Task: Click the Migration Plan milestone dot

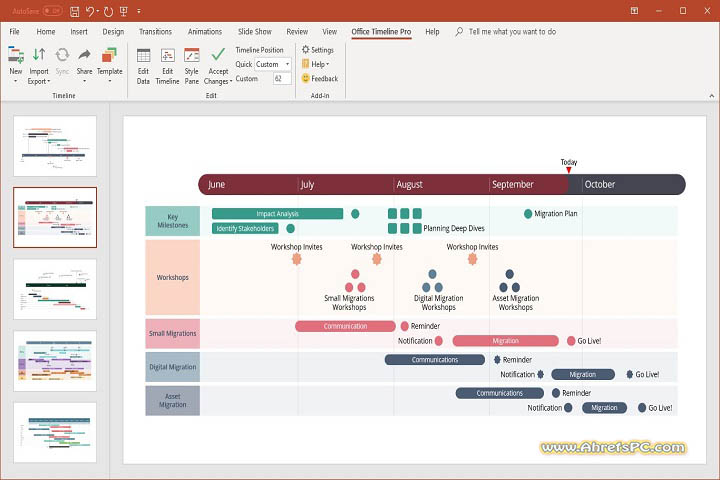Action: pos(528,214)
